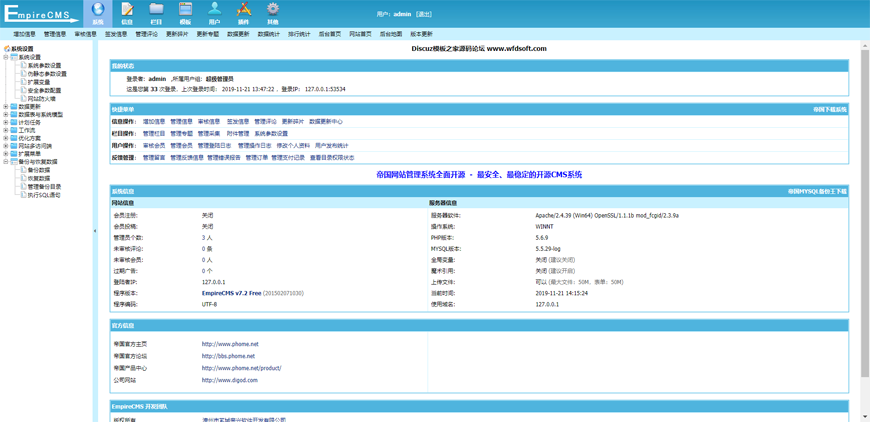The width and height of the screenshot is (870, 422).
Task: Expand the 工作流 tree folder
Action: pos(6,130)
